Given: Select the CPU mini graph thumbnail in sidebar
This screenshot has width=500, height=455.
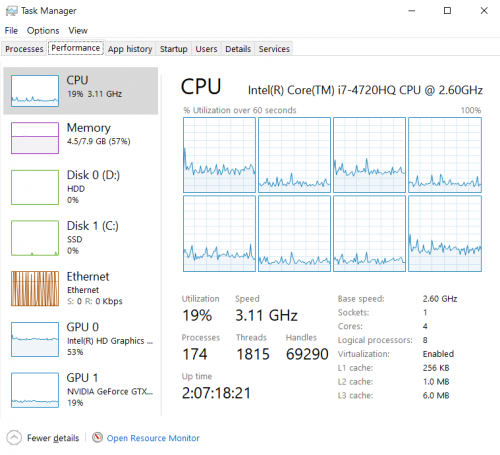Looking at the screenshot, I should point(35,91).
